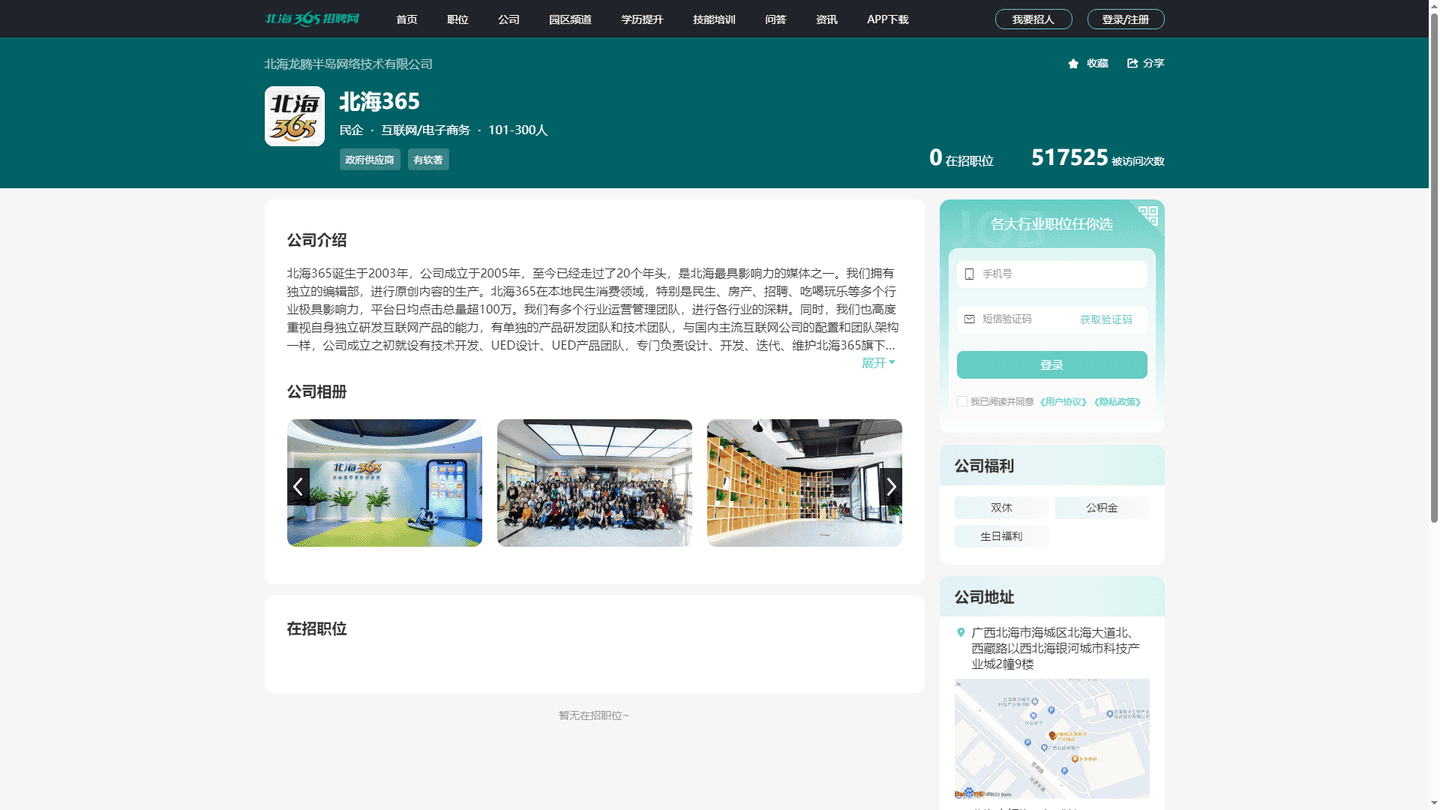The width and height of the screenshot is (1440, 810).
Task: Open the bookshelf office company photo
Action: point(804,483)
